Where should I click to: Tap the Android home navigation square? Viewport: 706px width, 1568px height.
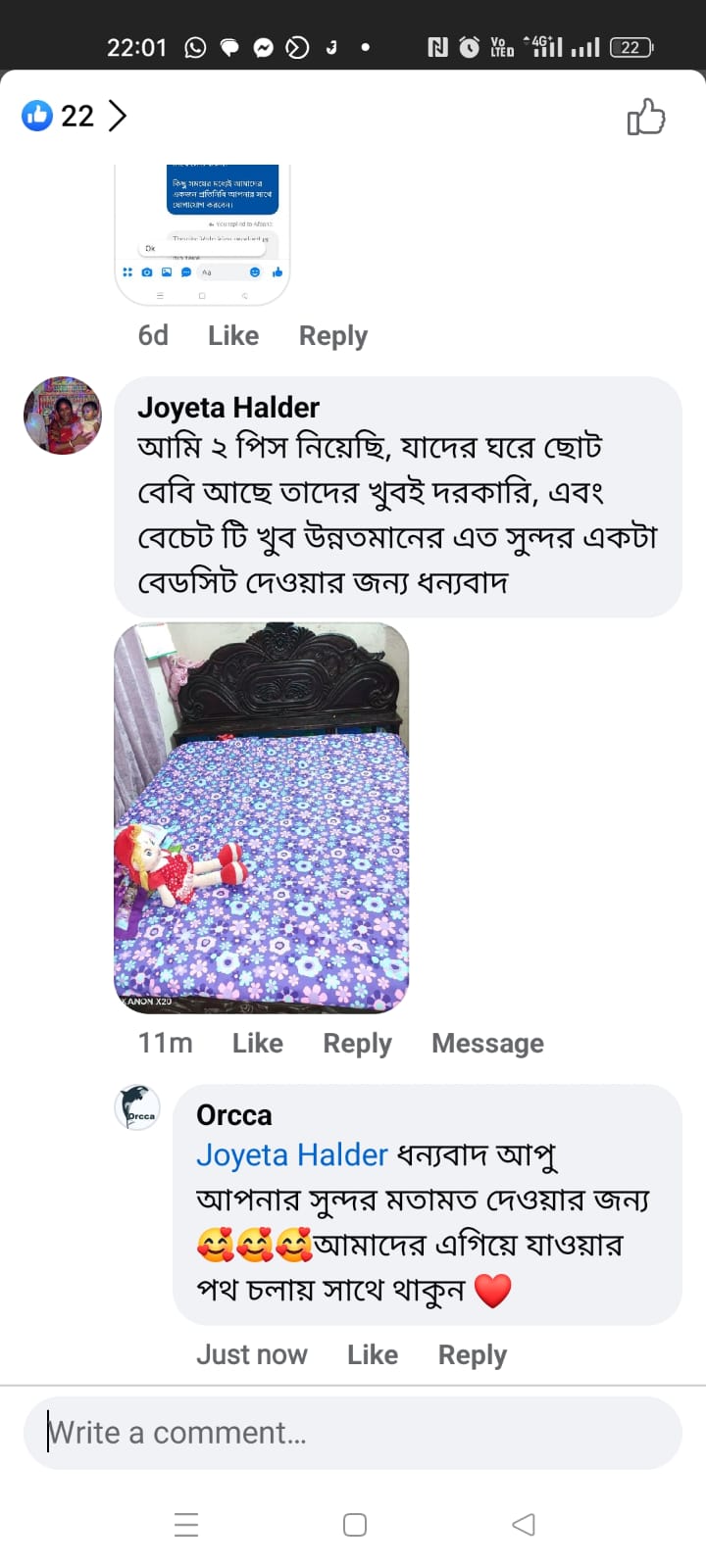[355, 1524]
